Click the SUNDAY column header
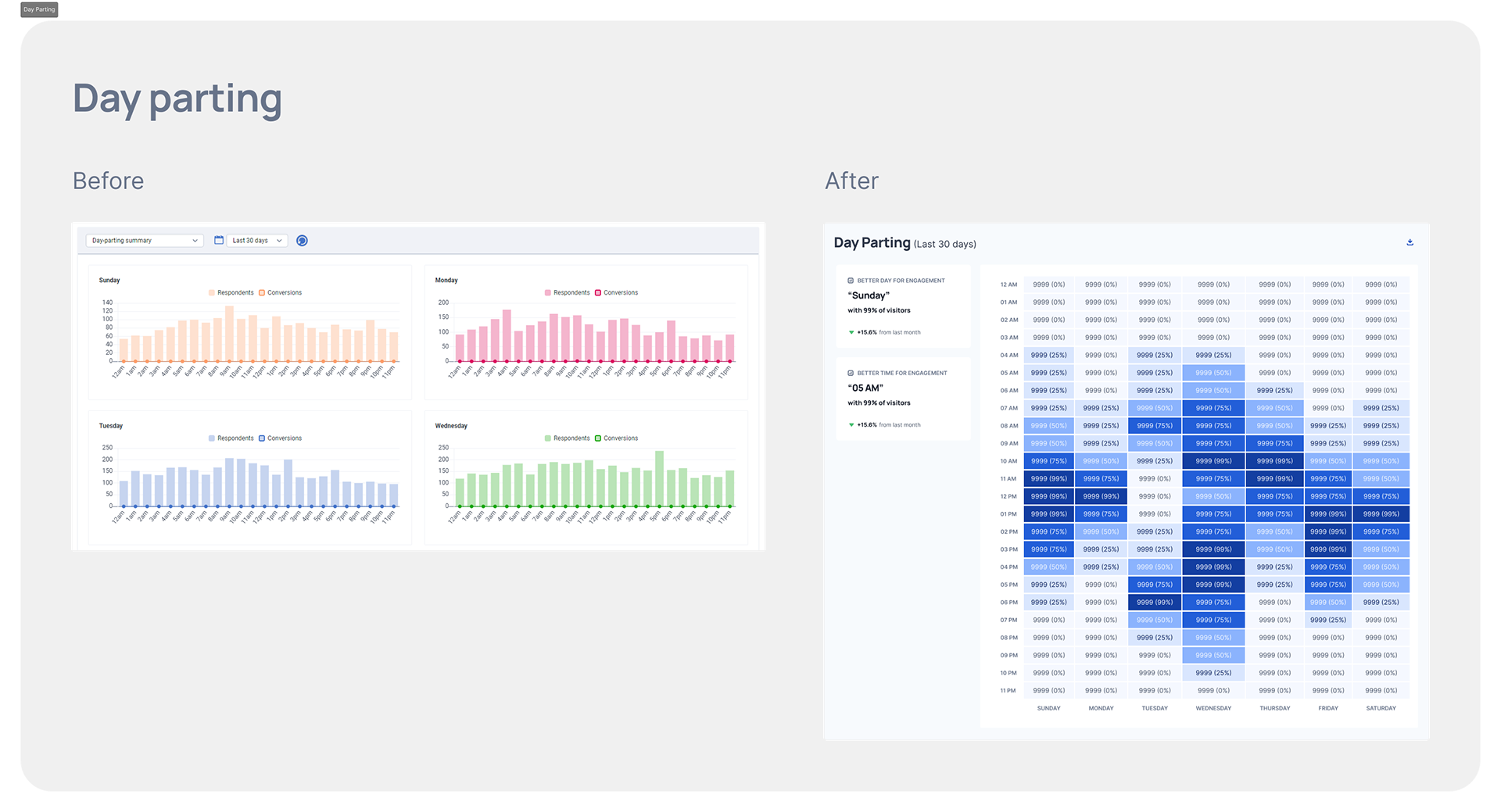This screenshot has height=812, width=1501. pyautogui.click(x=1048, y=708)
